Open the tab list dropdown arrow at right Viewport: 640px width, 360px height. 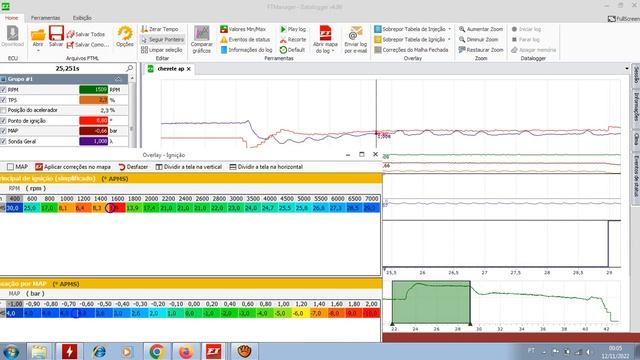click(x=627, y=69)
